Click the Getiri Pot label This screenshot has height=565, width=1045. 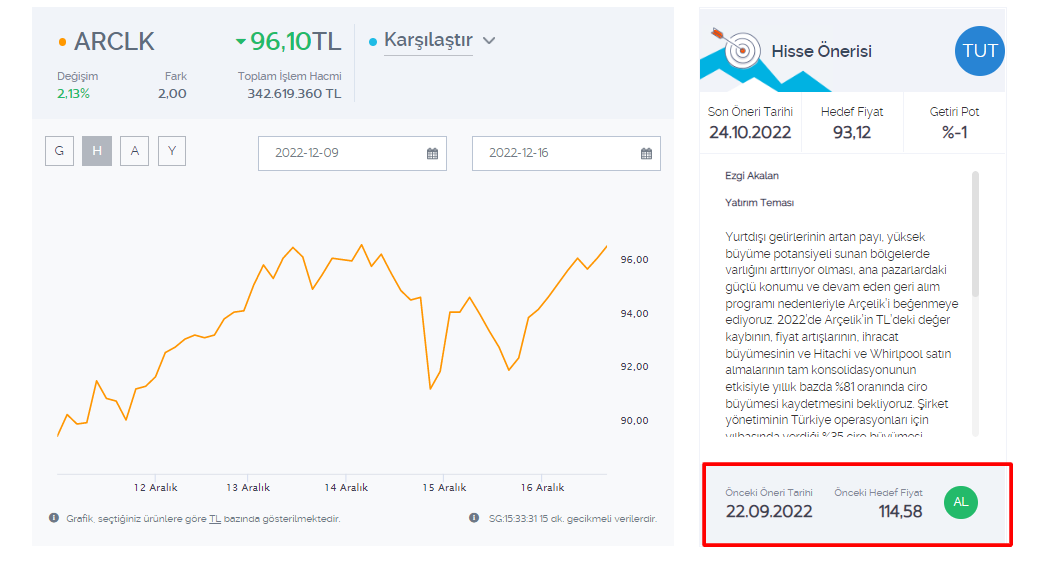(954, 112)
